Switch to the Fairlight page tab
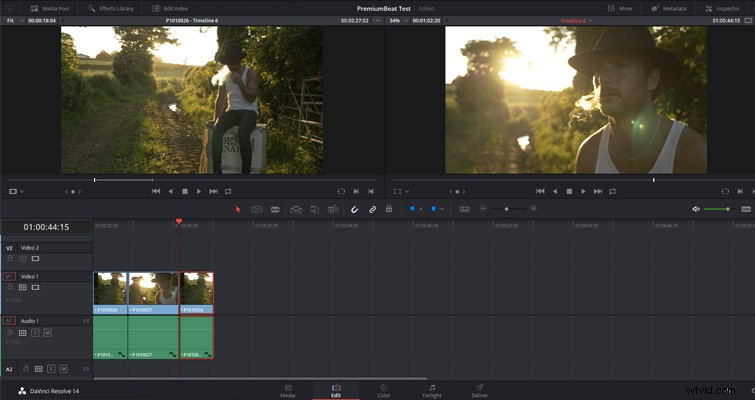Screen dimensions: 755x400 [432, 391]
